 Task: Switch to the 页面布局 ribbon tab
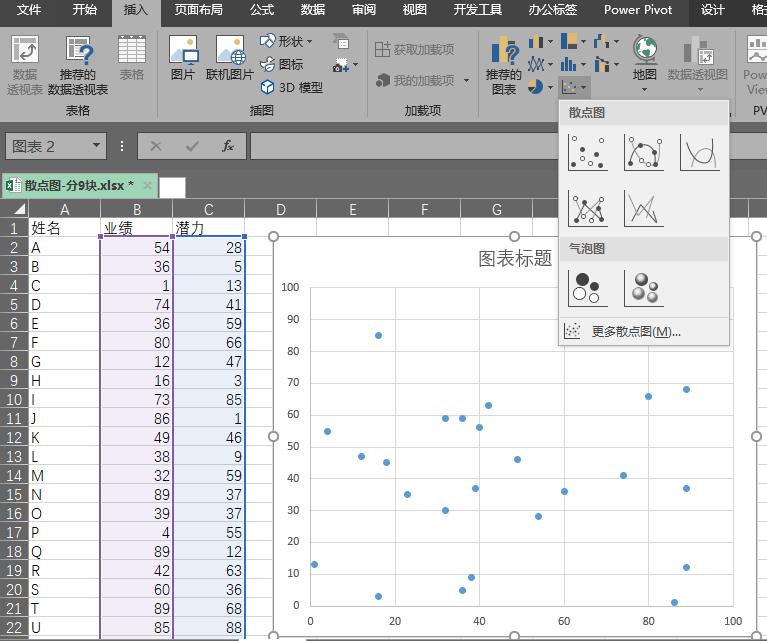[x=199, y=10]
